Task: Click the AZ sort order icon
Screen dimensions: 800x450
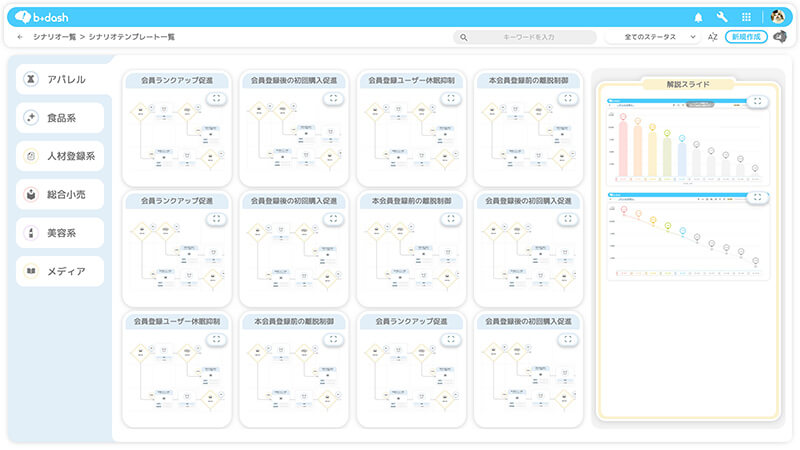Action: coord(713,37)
